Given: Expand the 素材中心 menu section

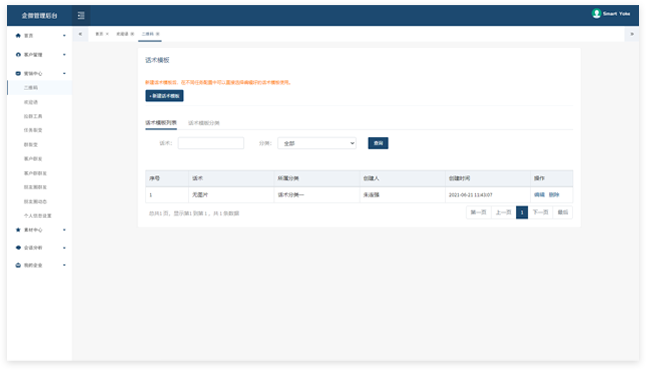Looking at the screenshot, I should [64, 230].
